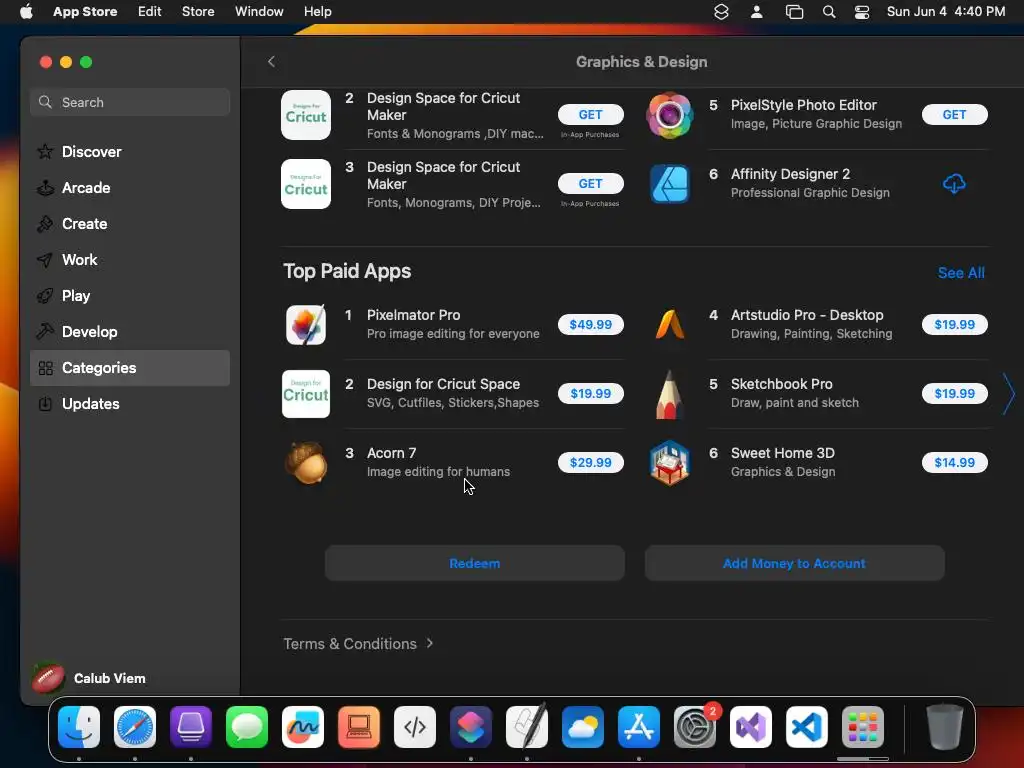Open Sketchbook Pro pencil icon
This screenshot has width=1024, height=768.
pyautogui.click(x=669, y=394)
